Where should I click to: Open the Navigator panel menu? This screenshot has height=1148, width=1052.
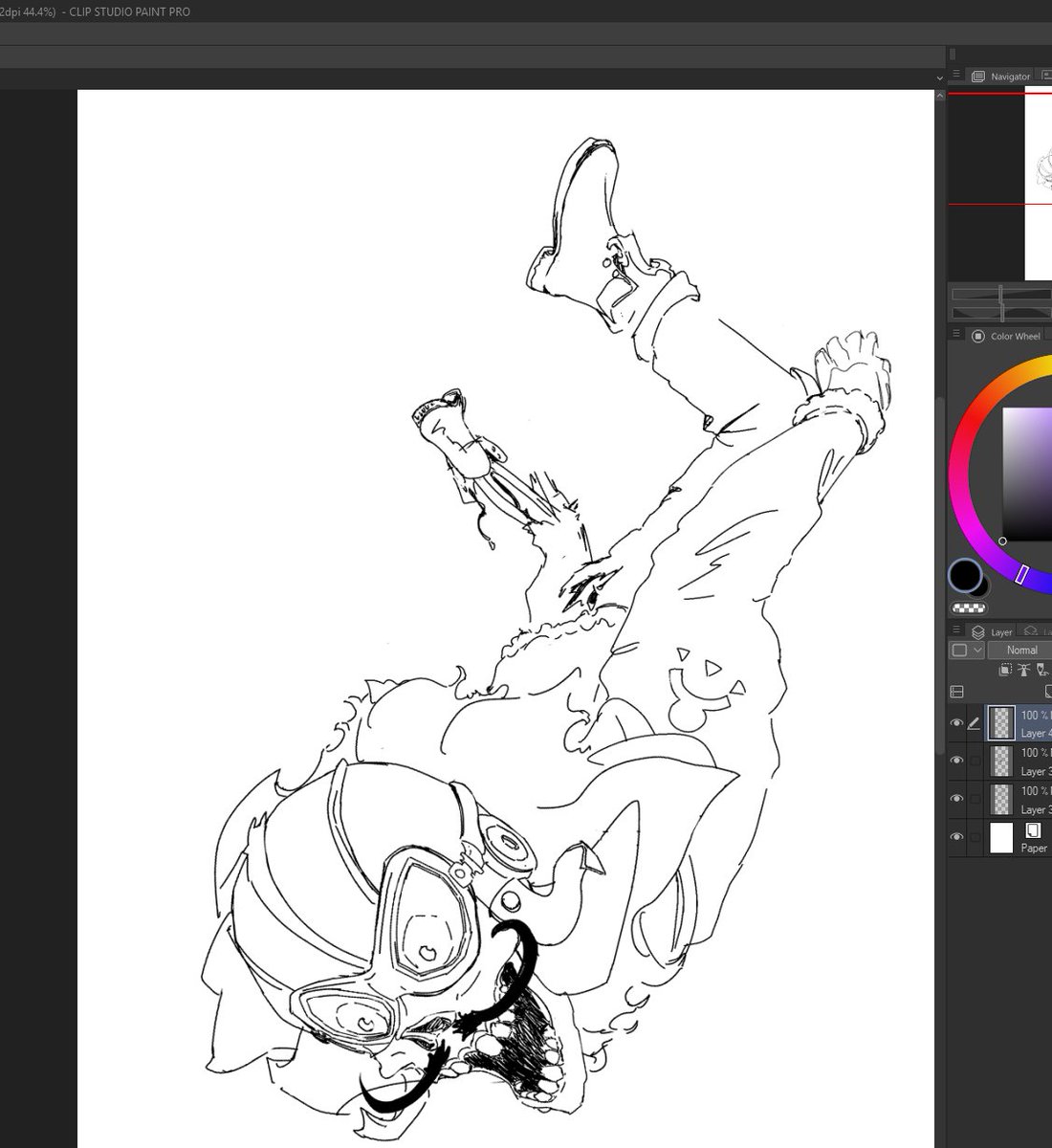(955, 76)
